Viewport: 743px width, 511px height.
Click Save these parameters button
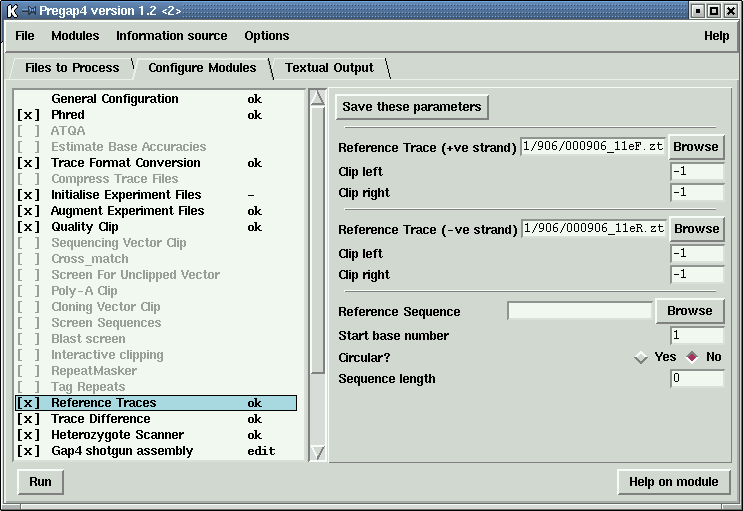tap(412, 107)
